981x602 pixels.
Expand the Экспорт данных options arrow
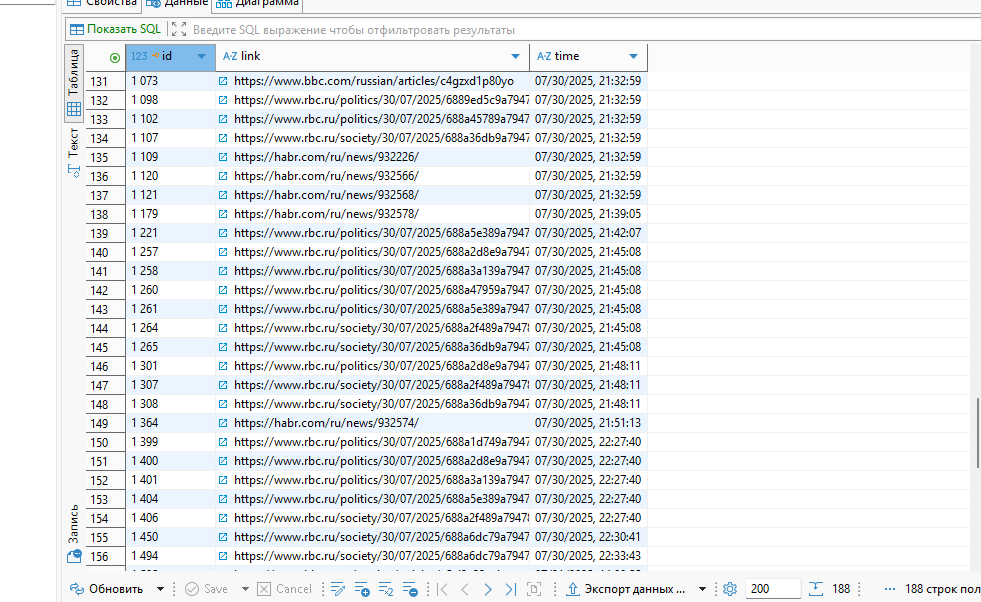click(702, 589)
